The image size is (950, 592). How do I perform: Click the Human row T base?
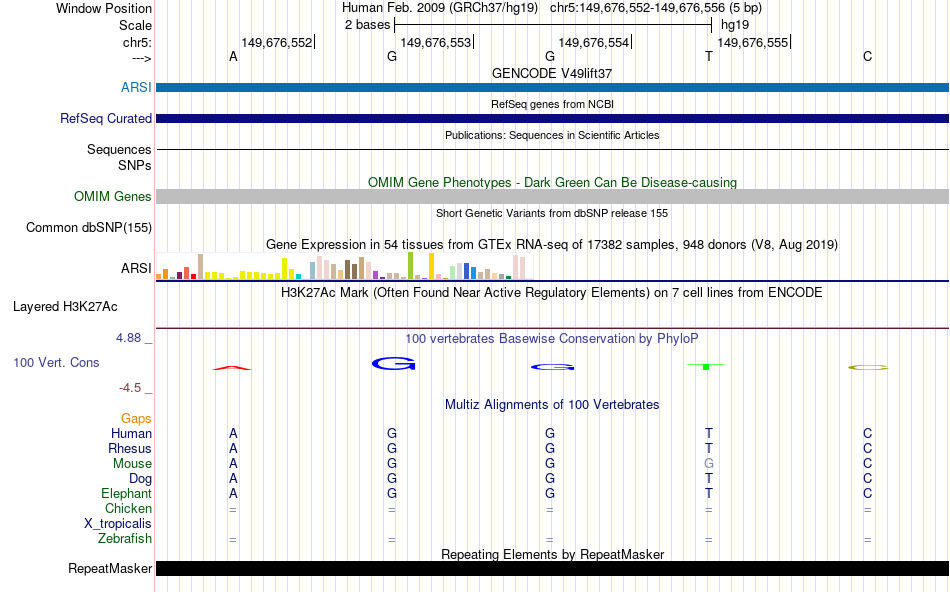pyautogui.click(x=709, y=434)
